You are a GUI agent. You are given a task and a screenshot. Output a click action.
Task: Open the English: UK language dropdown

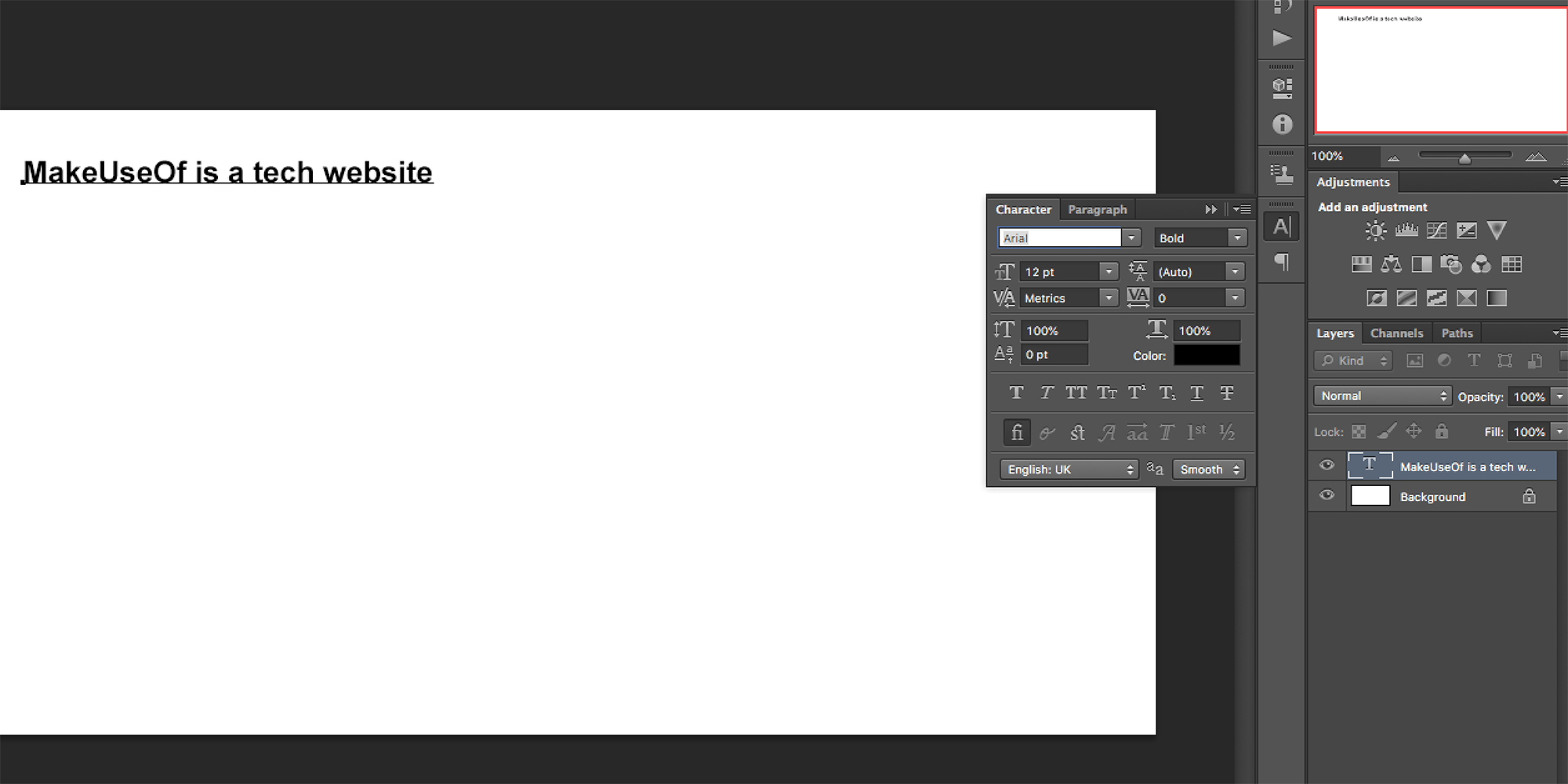[1068, 469]
